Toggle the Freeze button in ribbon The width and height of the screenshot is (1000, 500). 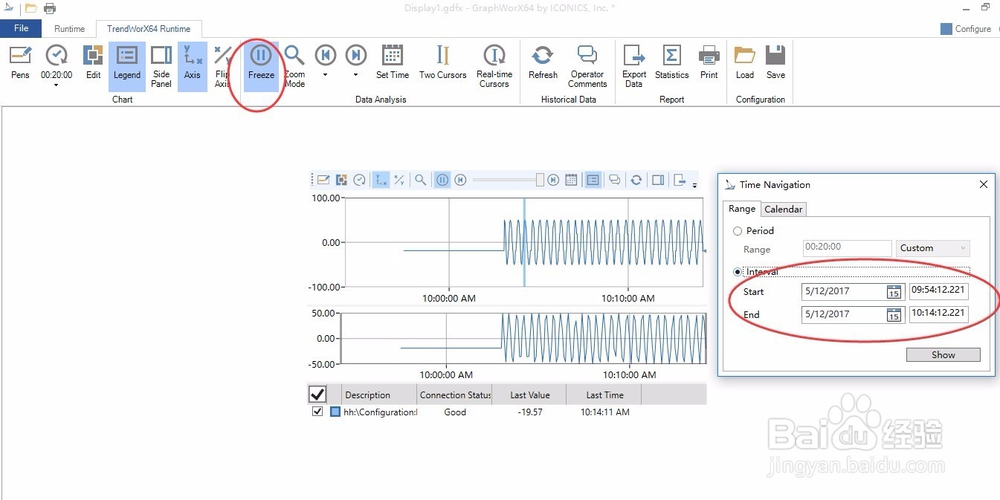tap(261, 66)
